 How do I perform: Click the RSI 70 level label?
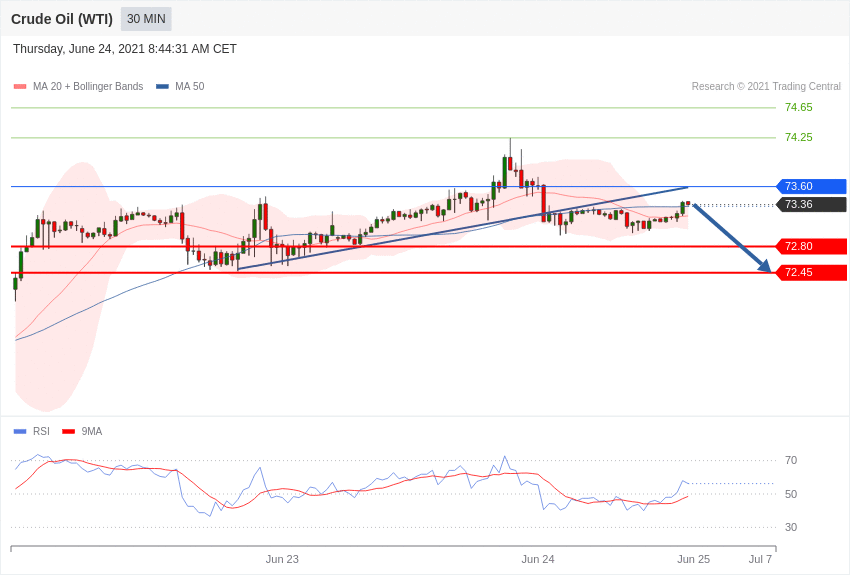click(x=791, y=460)
